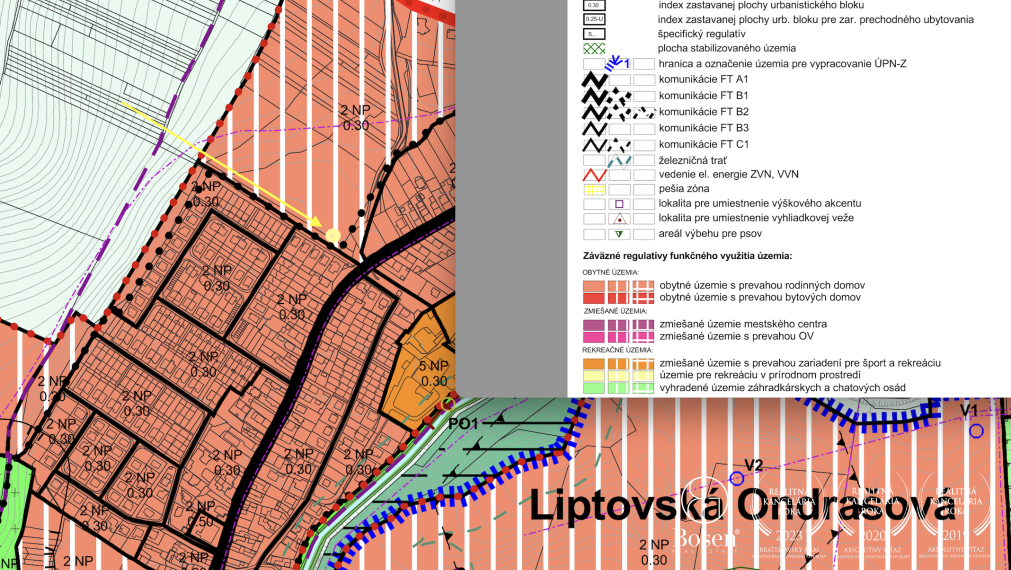This screenshot has width=1011, height=570.
Task: Click the 'Liptovská Ondrašová' map title
Action: [741, 506]
